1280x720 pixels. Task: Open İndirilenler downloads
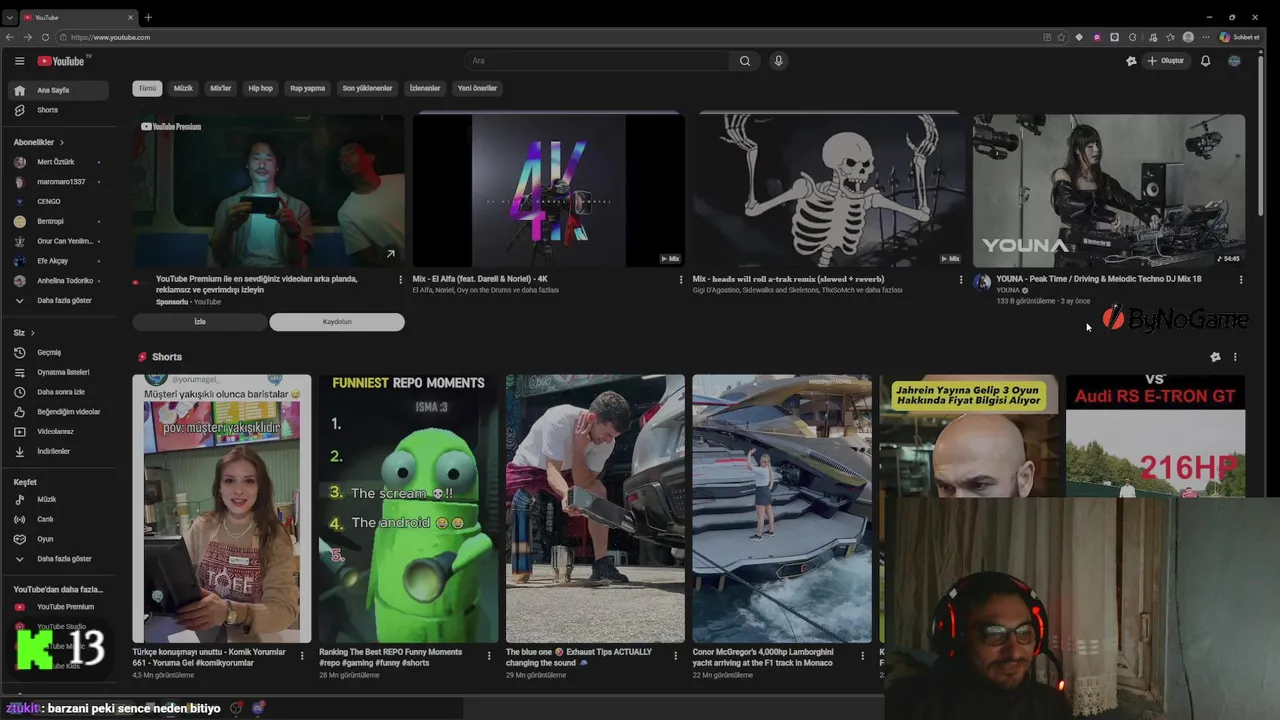pyautogui.click(x=60, y=451)
